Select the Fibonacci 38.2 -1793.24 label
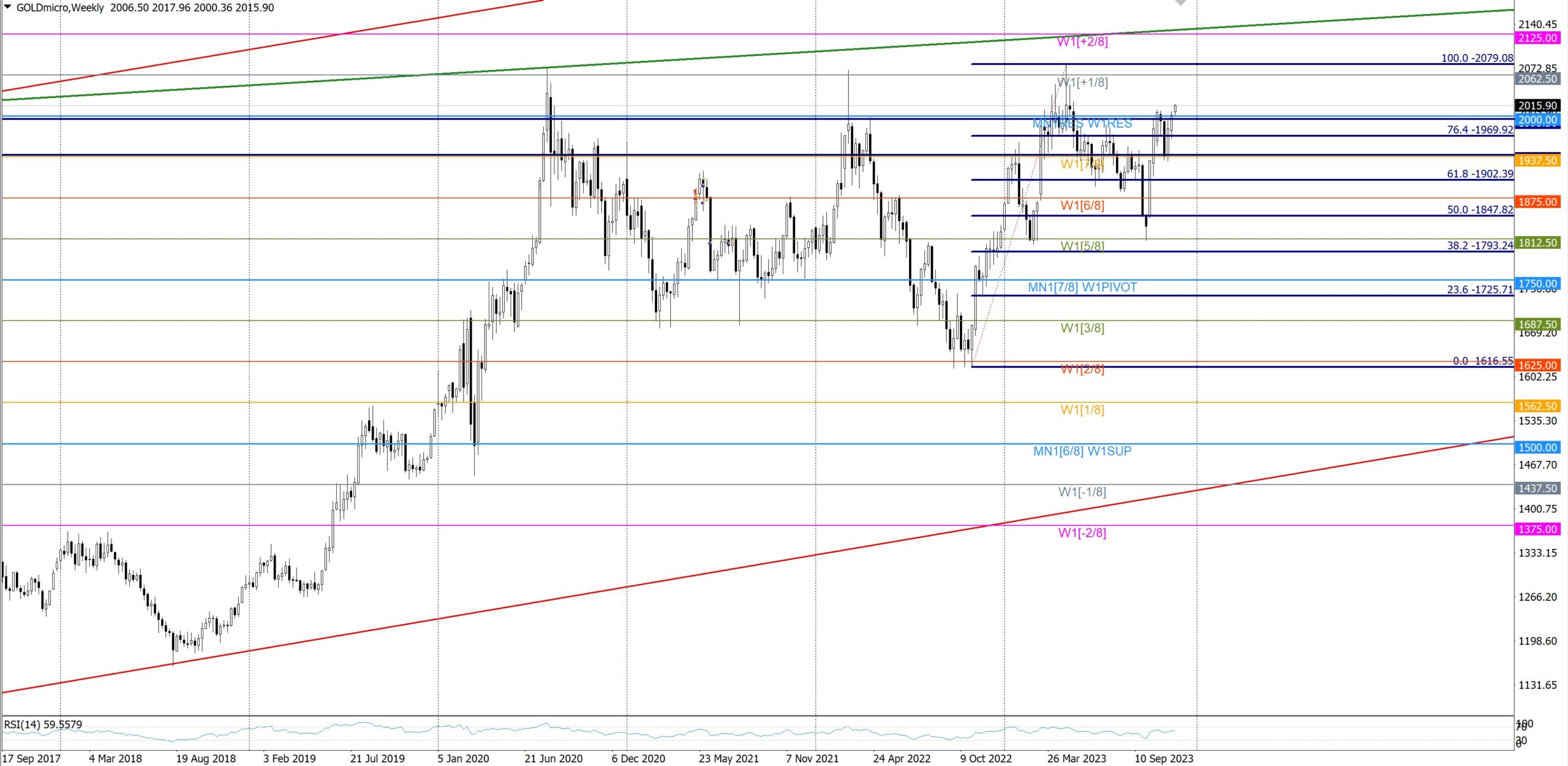The width and height of the screenshot is (1568, 766). coord(1479,246)
